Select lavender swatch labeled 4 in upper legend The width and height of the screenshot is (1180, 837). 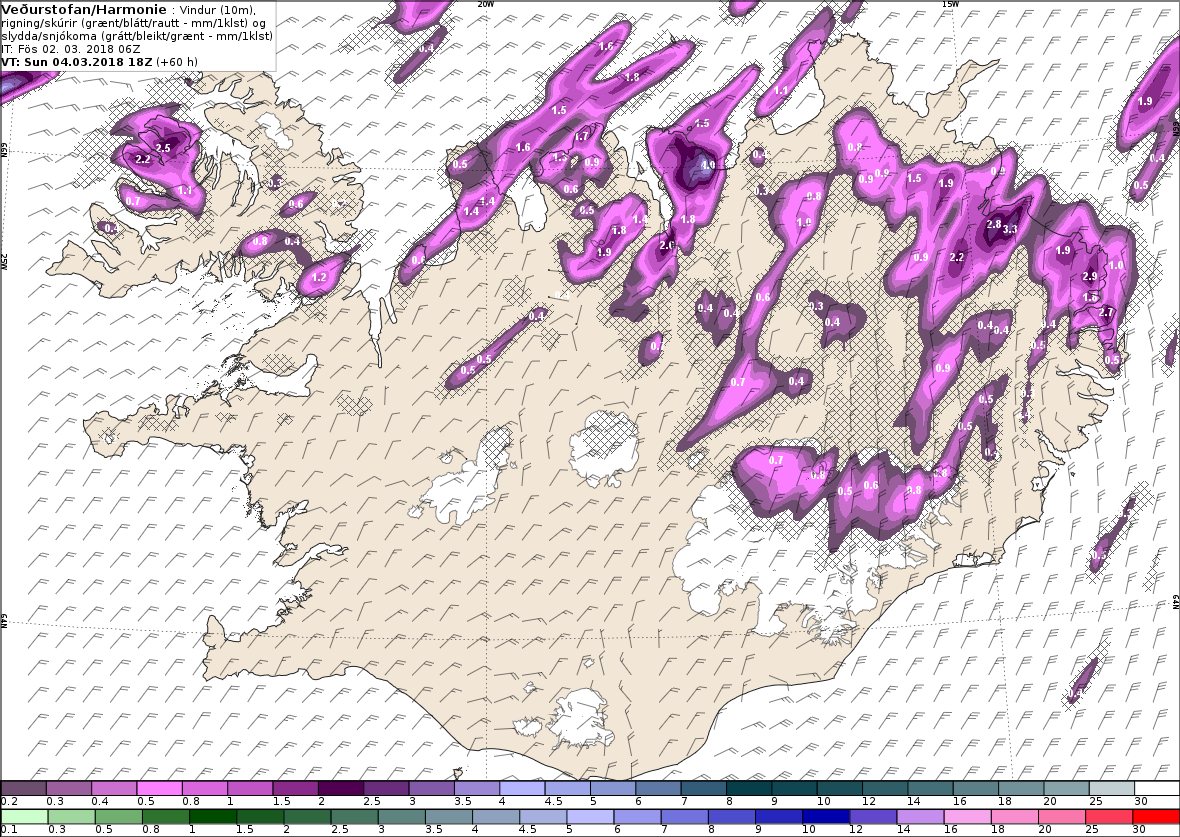coord(522,788)
